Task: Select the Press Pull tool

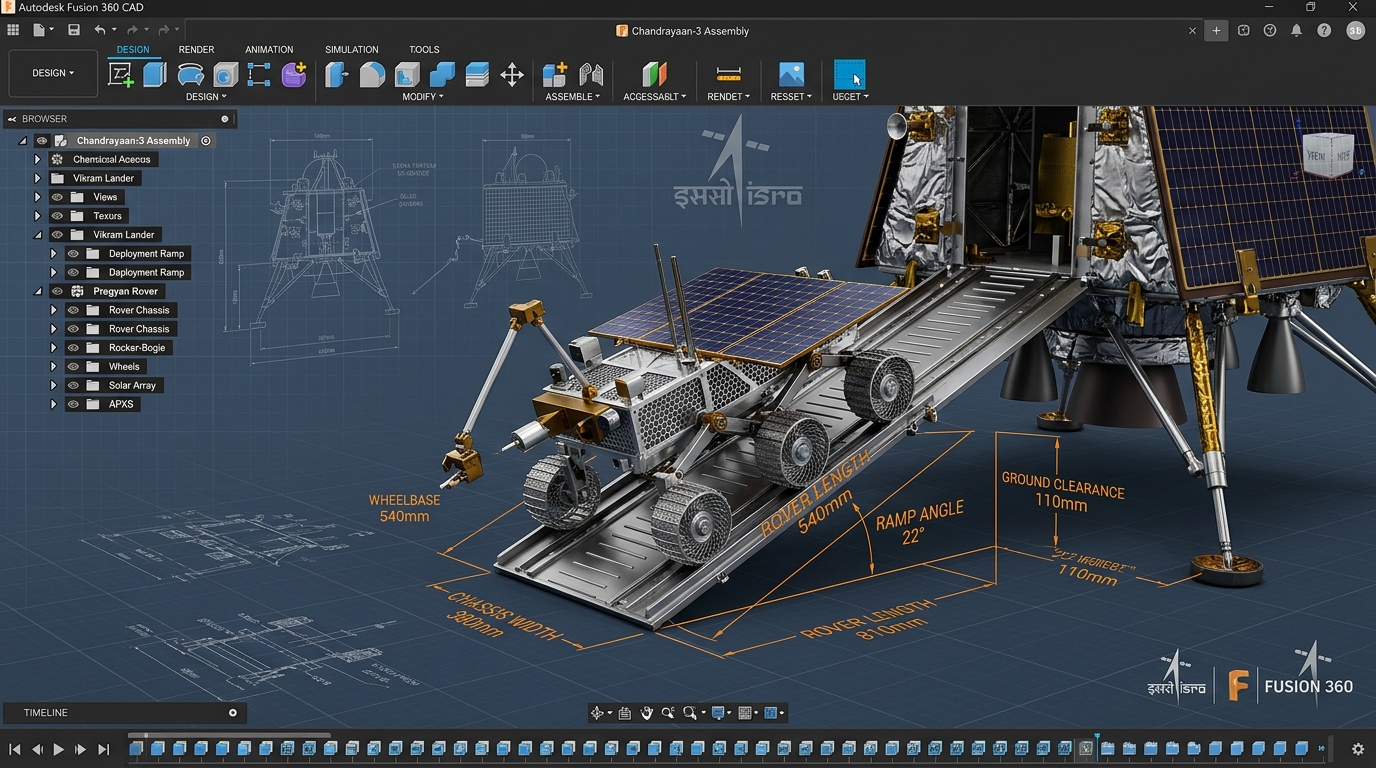Action: (x=337, y=75)
